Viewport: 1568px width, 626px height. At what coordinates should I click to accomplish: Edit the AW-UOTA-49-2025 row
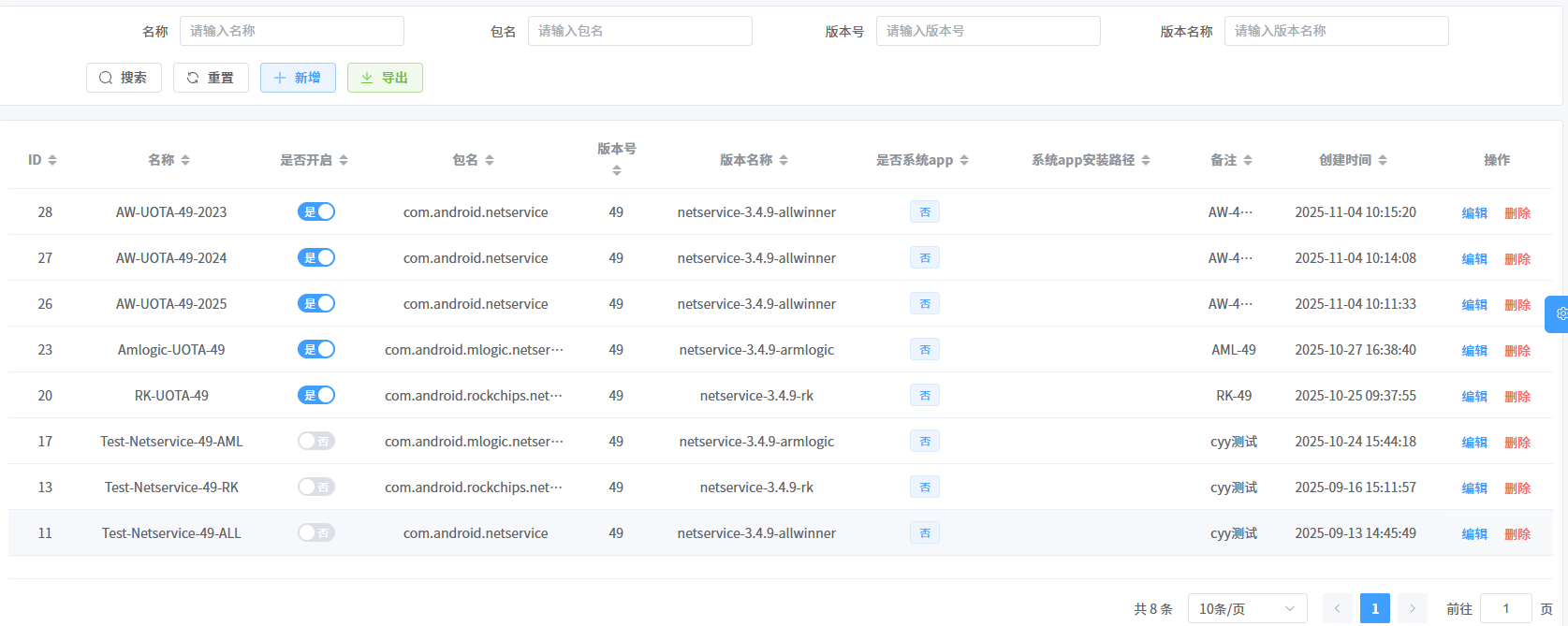1474,305
